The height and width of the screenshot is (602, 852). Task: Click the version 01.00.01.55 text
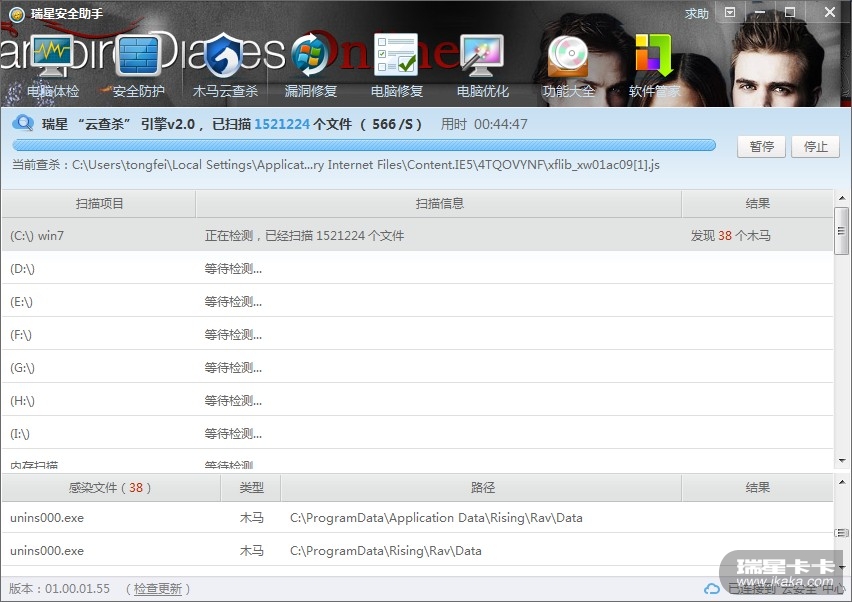click(59, 588)
